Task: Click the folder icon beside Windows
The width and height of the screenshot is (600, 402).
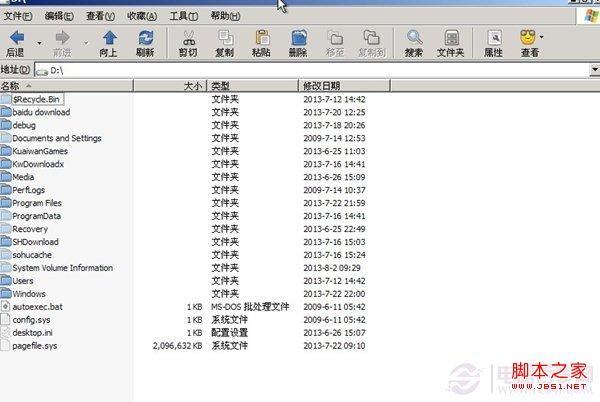Action: click(6, 294)
